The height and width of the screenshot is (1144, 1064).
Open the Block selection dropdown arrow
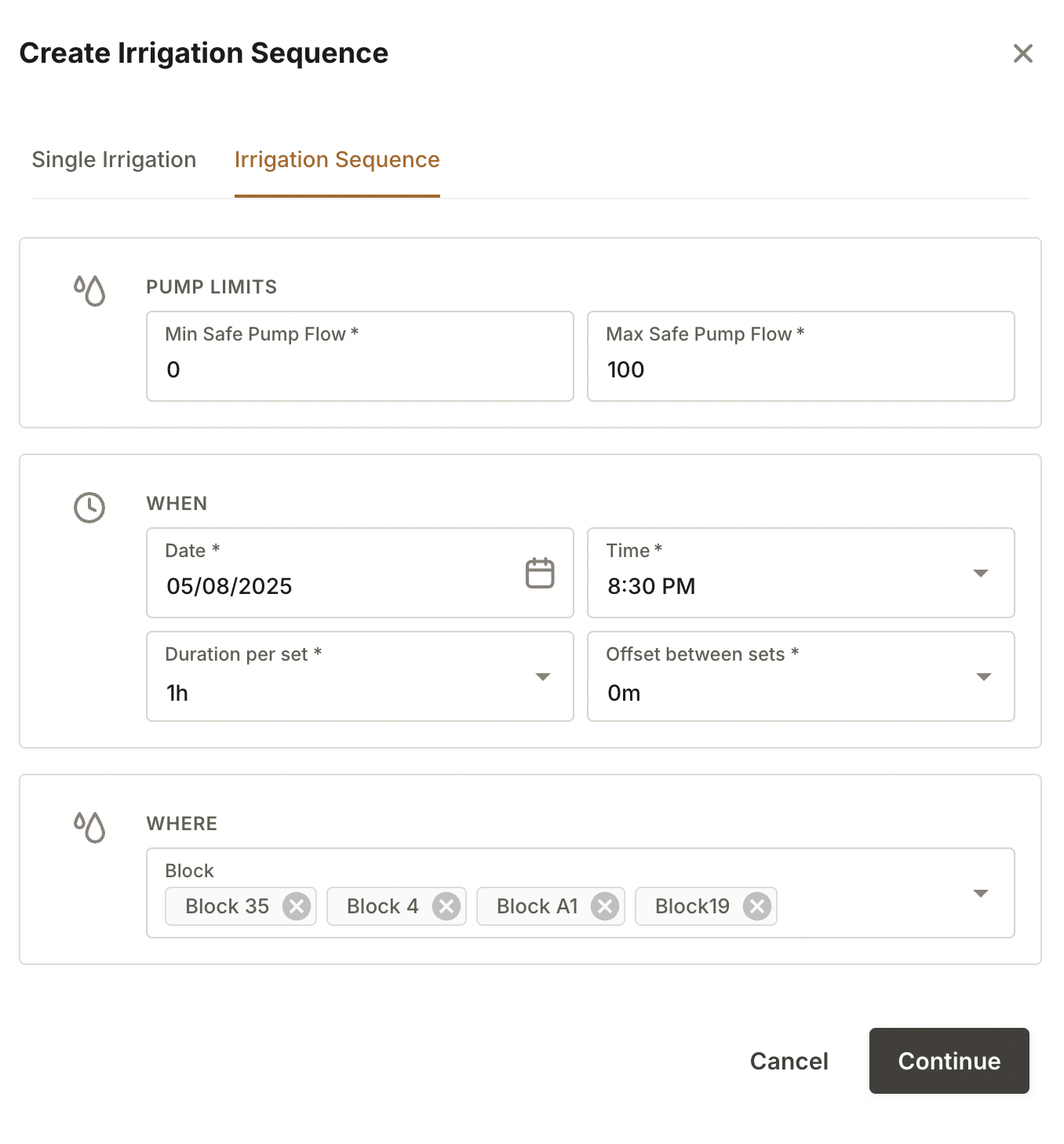click(980, 894)
